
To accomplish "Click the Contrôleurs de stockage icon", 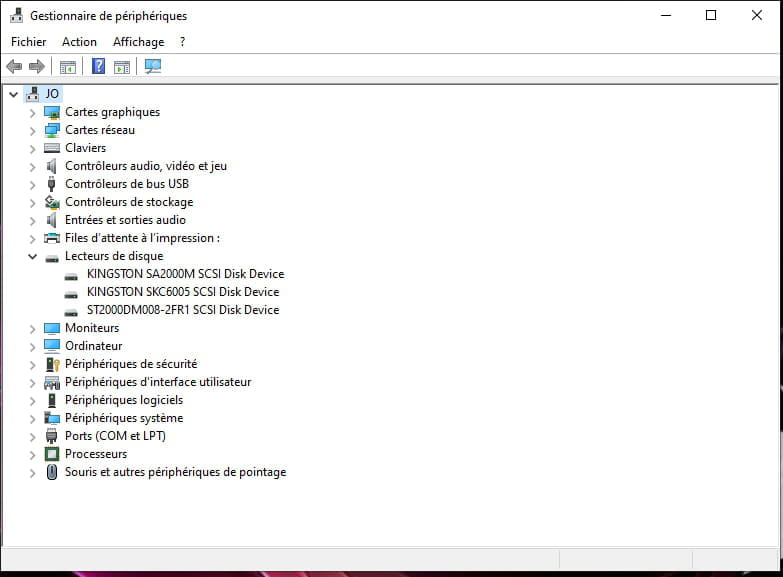I will 52,202.
